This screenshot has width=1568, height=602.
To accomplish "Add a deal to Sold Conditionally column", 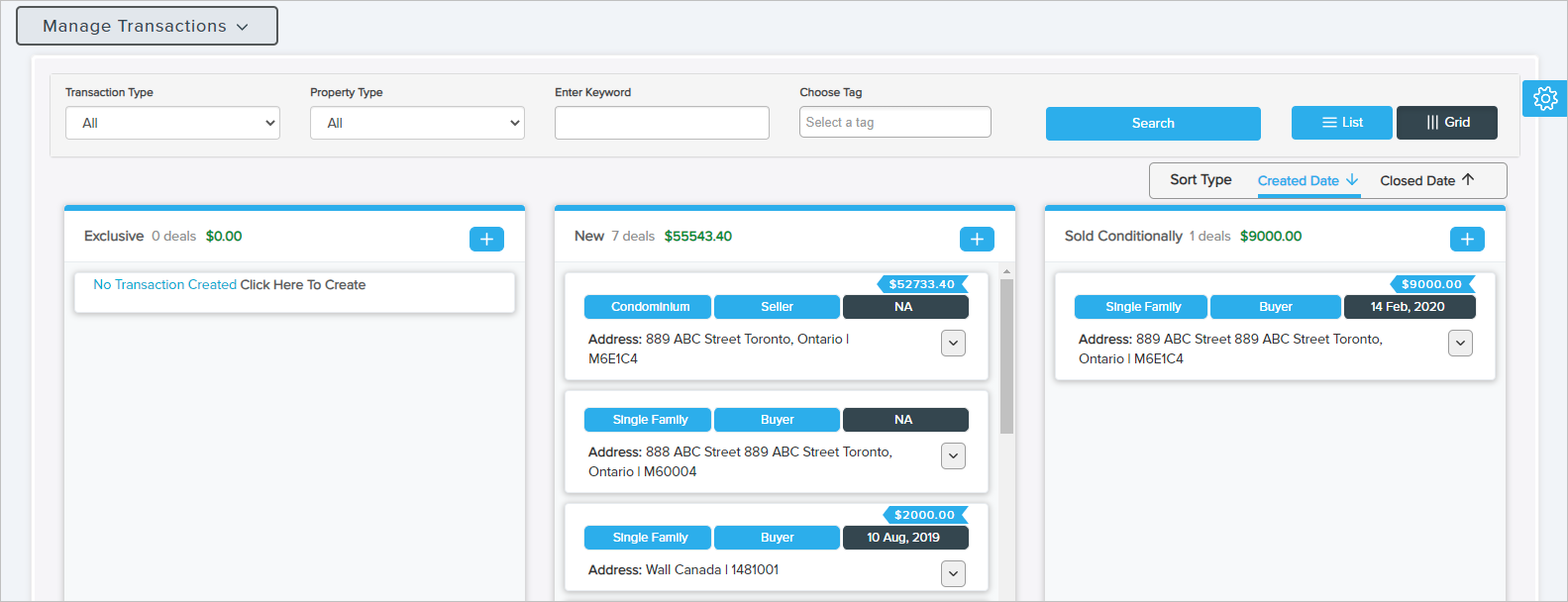I will [1467, 239].
